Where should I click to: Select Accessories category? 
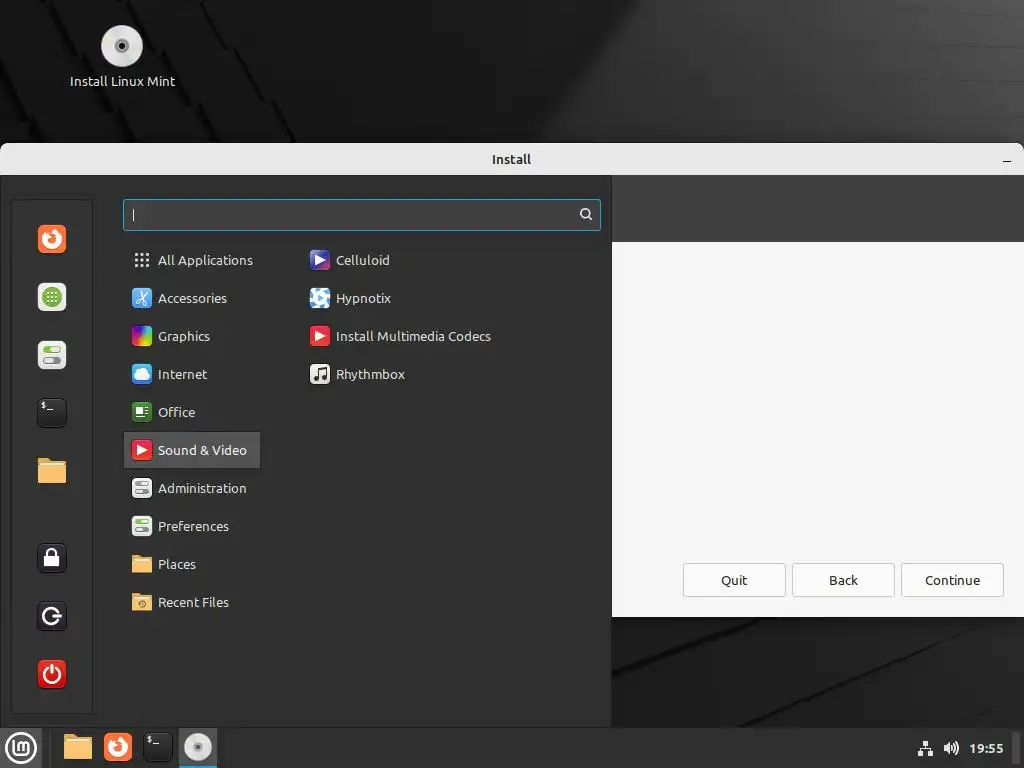pyautogui.click(x=192, y=298)
